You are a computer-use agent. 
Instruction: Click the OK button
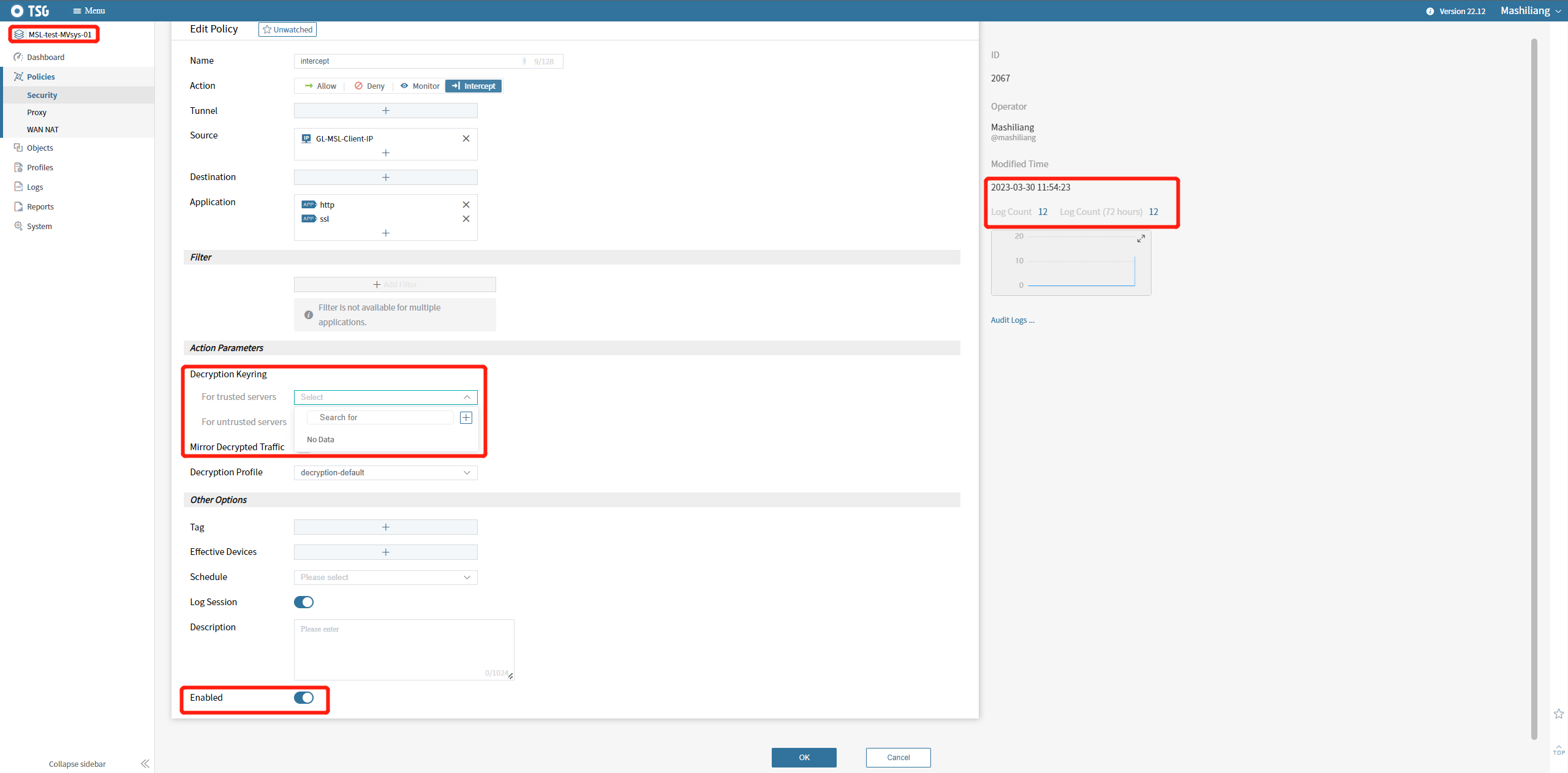point(804,758)
